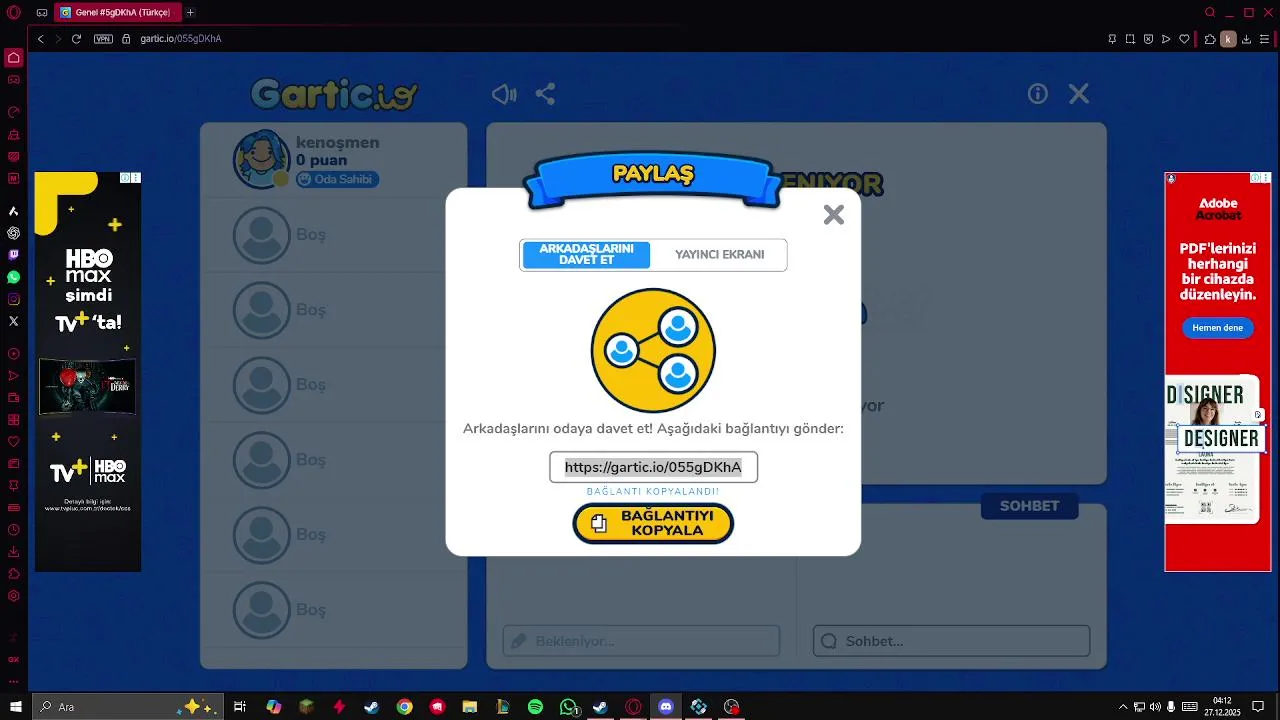The height and width of the screenshot is (720, 1280).
Task: Open Instagram in the Opera sidebar
Action: pos(14,299)
